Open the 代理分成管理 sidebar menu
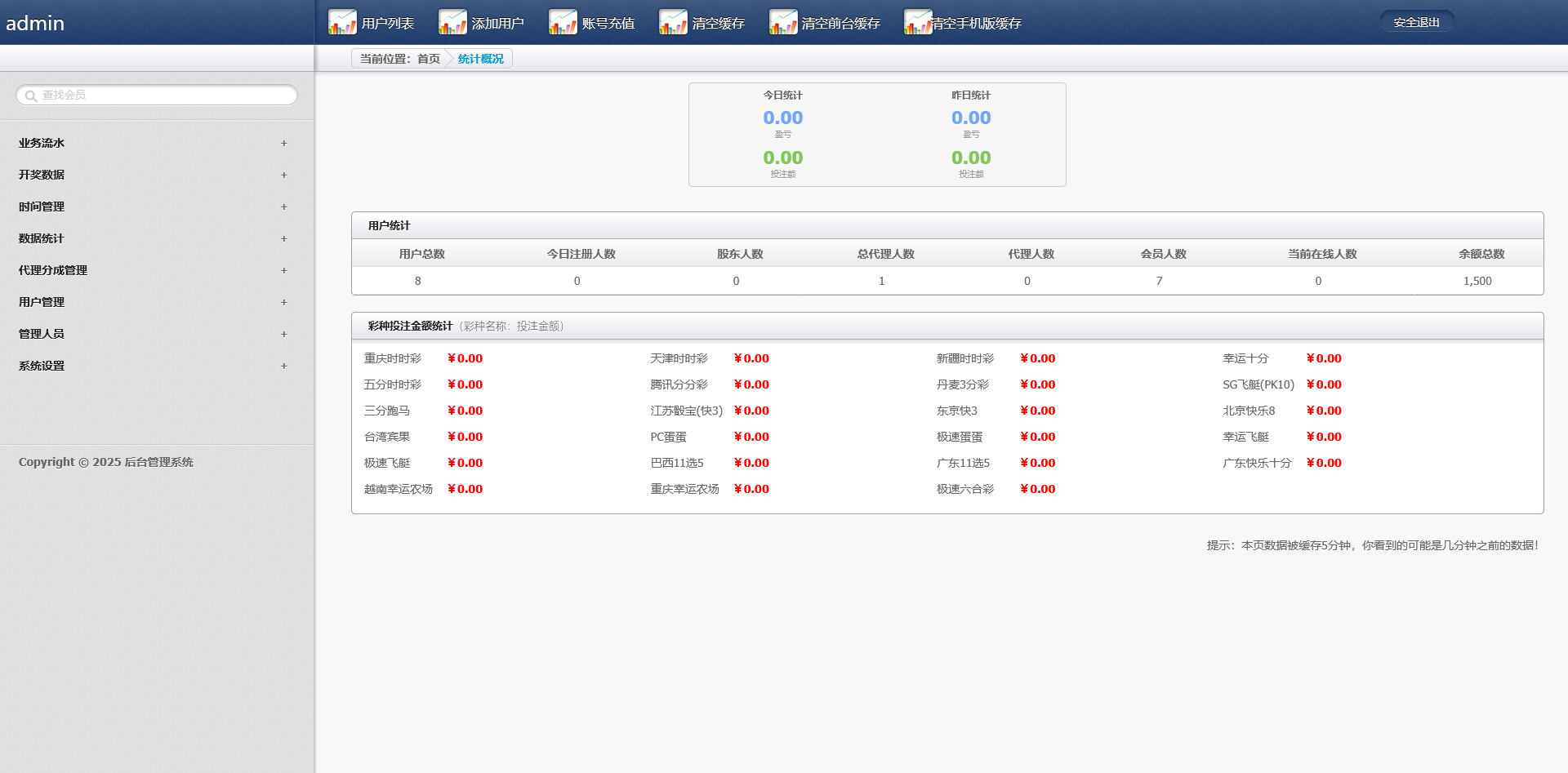The image size is (1568, 773). pos(53,270)
